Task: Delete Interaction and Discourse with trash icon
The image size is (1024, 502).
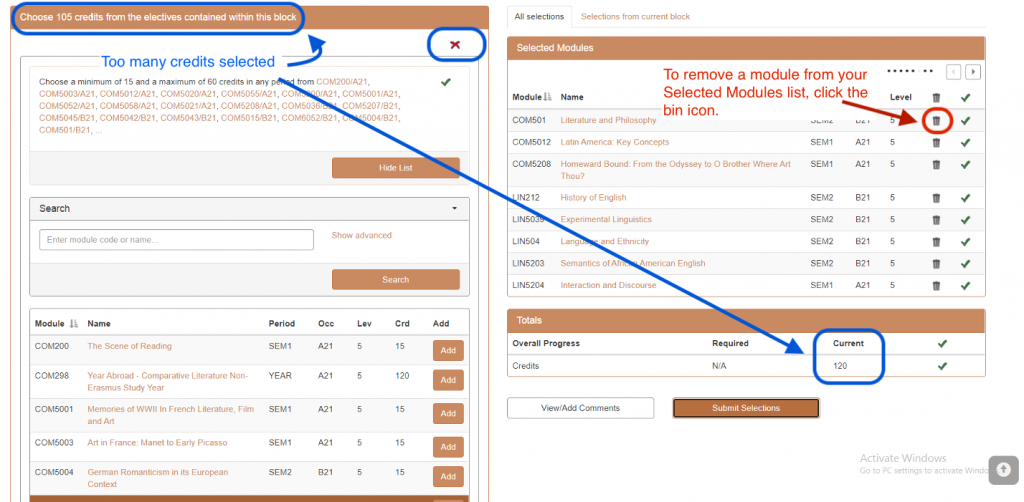Action: point(936,286)
